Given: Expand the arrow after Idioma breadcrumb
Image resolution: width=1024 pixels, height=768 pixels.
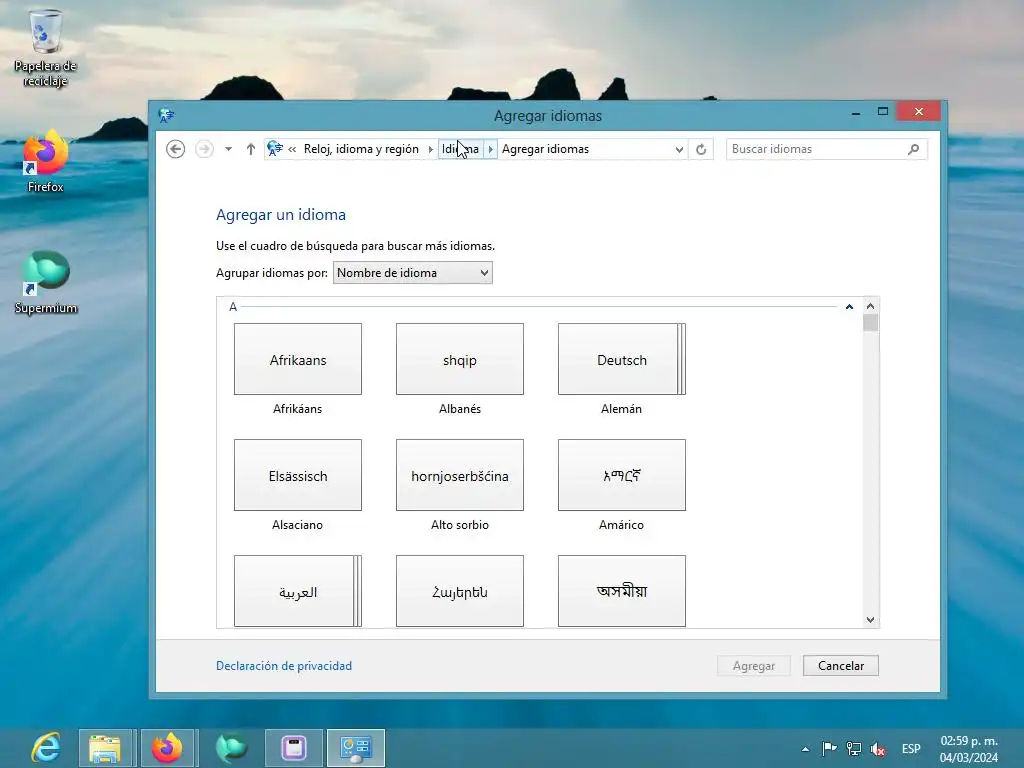Looking at the screenshot, I should [490, 150].
